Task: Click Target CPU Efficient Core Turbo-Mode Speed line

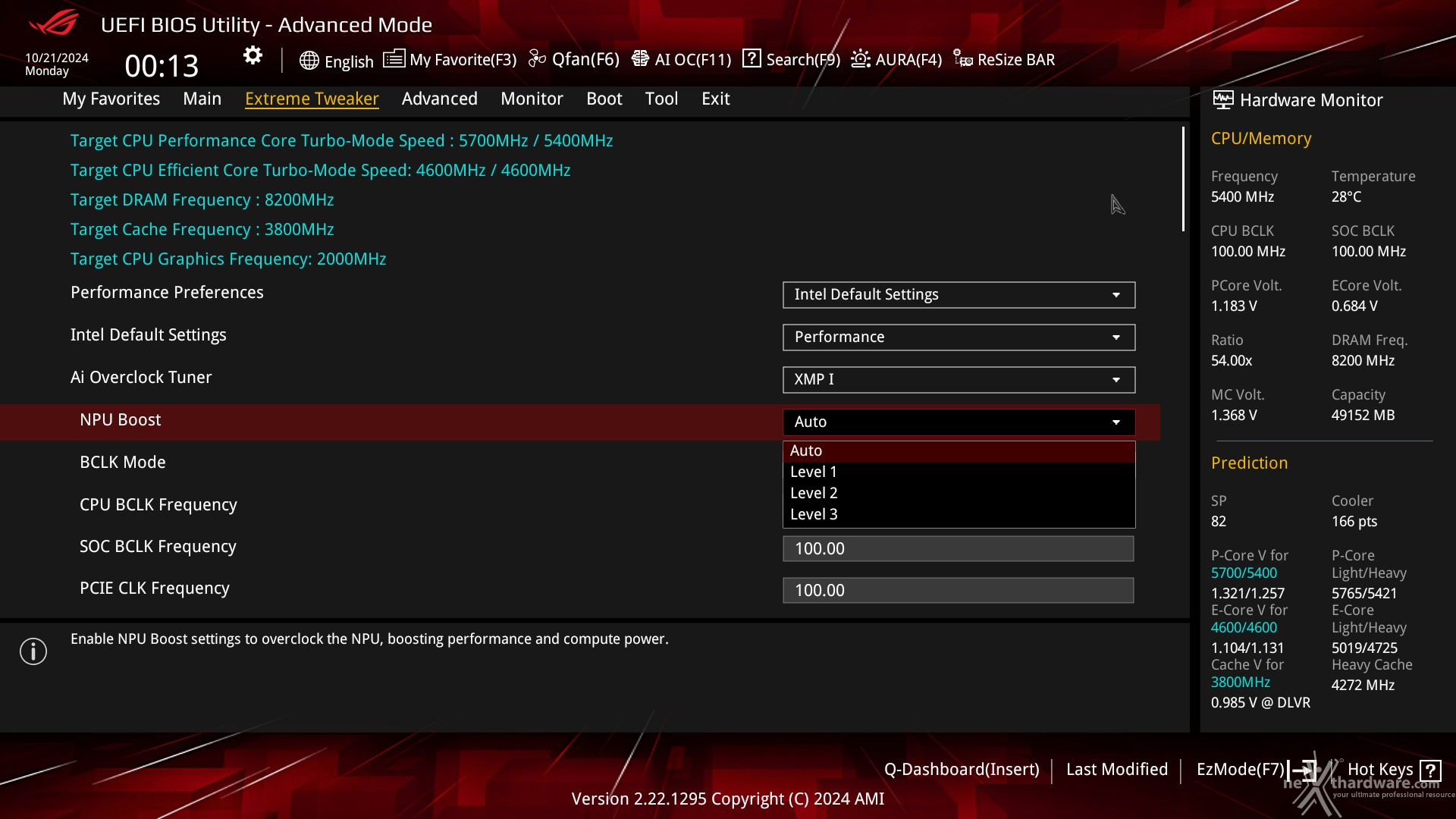Action: pyautogui.click(x=321, y=171)
